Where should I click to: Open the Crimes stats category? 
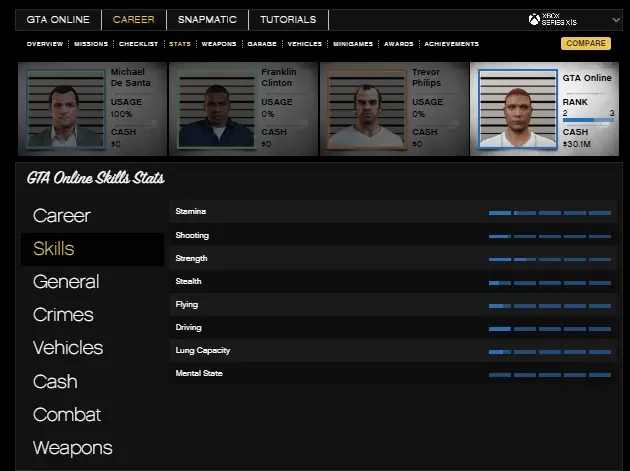[63, 315]
